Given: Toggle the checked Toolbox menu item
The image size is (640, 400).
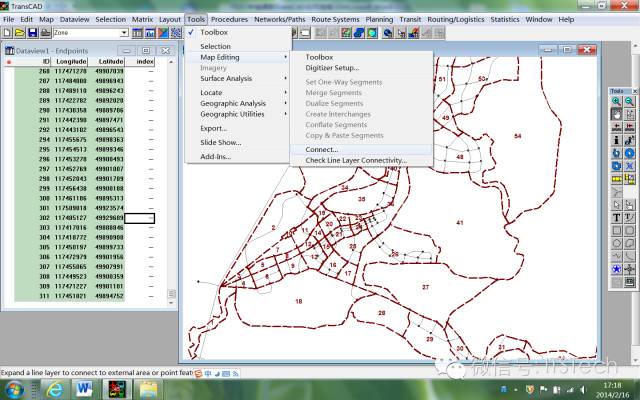Looking at the screenshot, I should coord(214,32).
